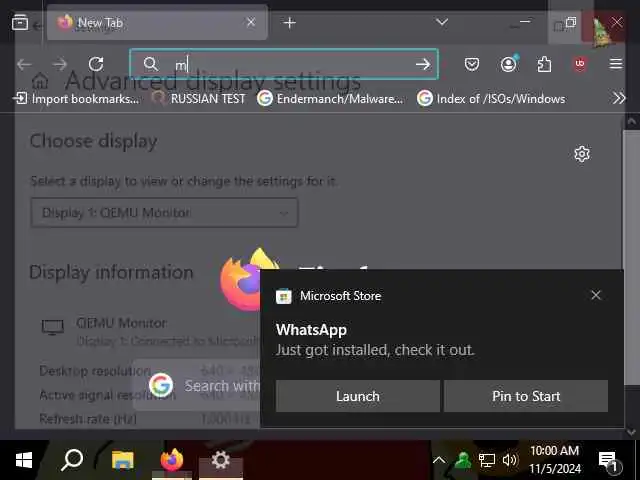
Task: Close the New Tab tab
Action: (251, 22)
